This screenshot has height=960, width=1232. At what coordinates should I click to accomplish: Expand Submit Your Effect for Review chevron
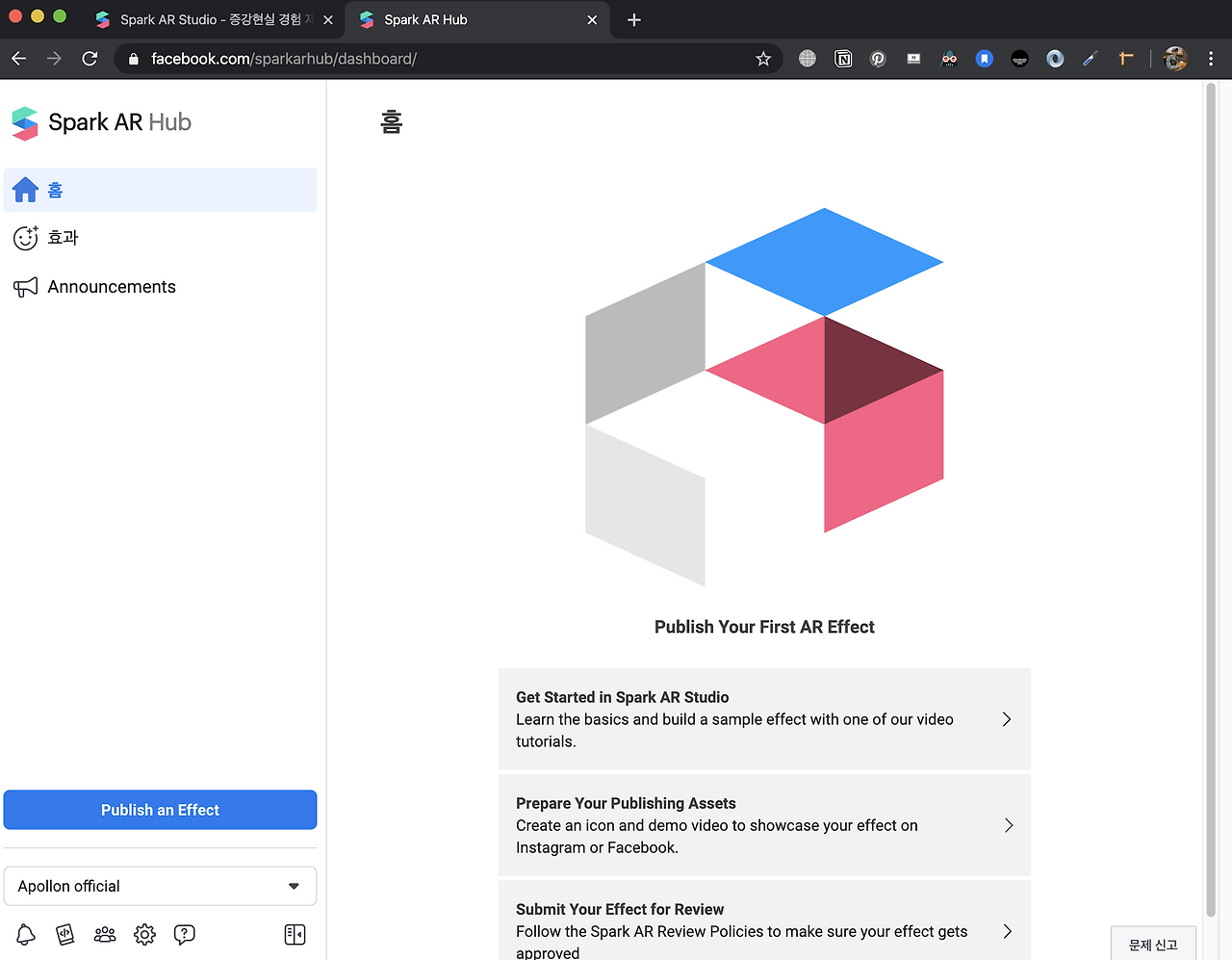(1008, 931)
